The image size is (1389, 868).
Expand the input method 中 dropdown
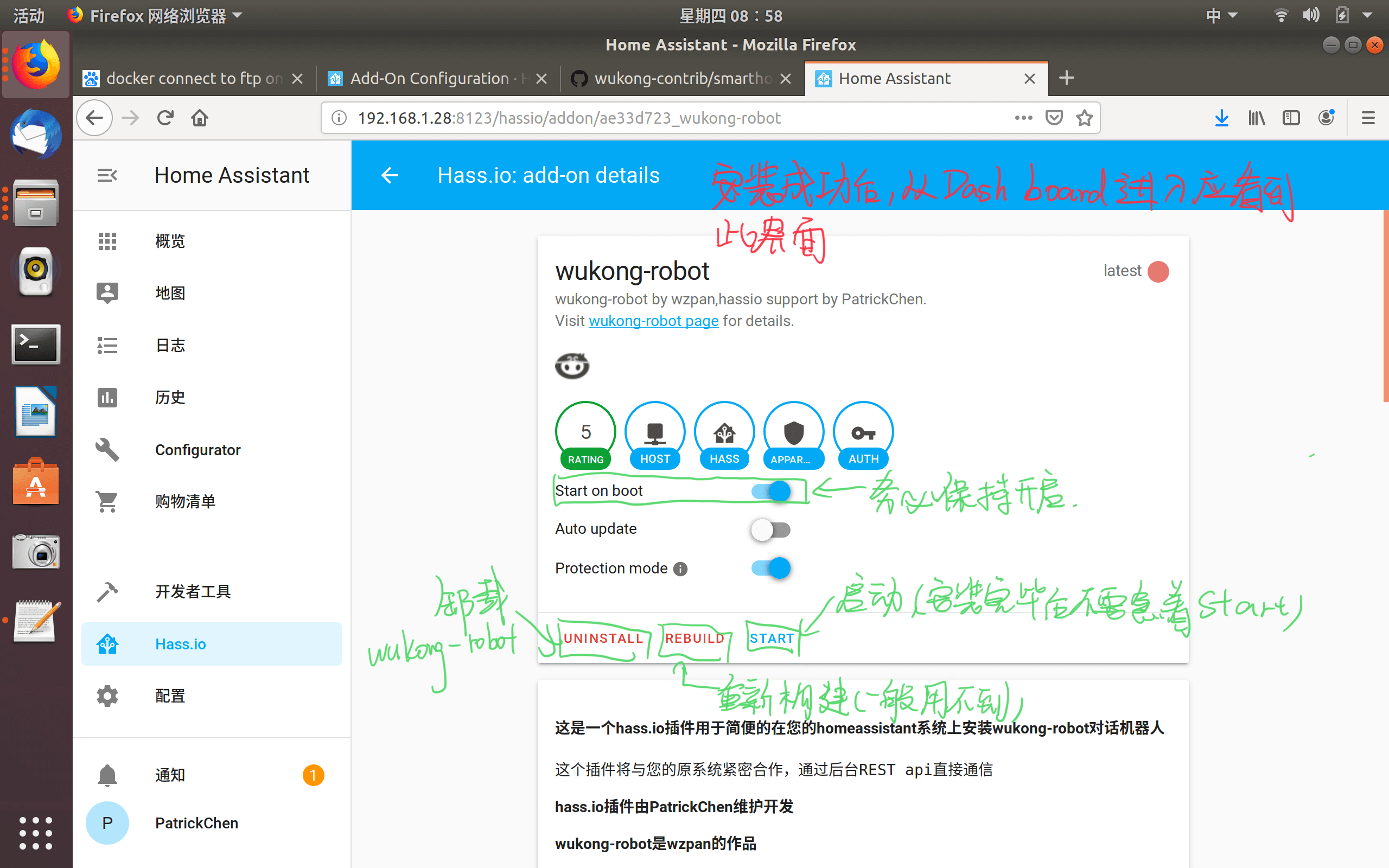click(x=1221, y=16)
